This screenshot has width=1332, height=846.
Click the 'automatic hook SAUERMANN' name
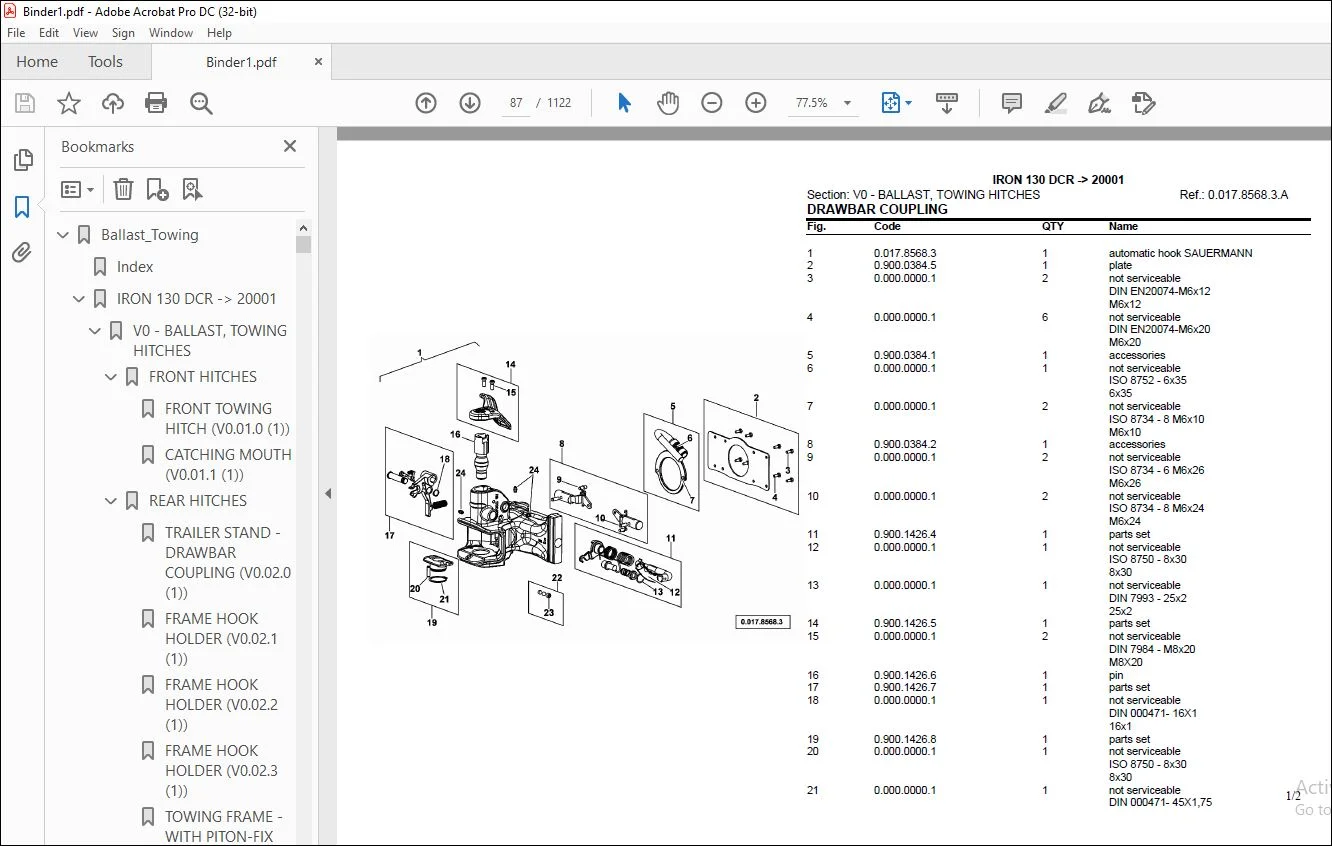pyautogui.click(x=1180, y=254)
